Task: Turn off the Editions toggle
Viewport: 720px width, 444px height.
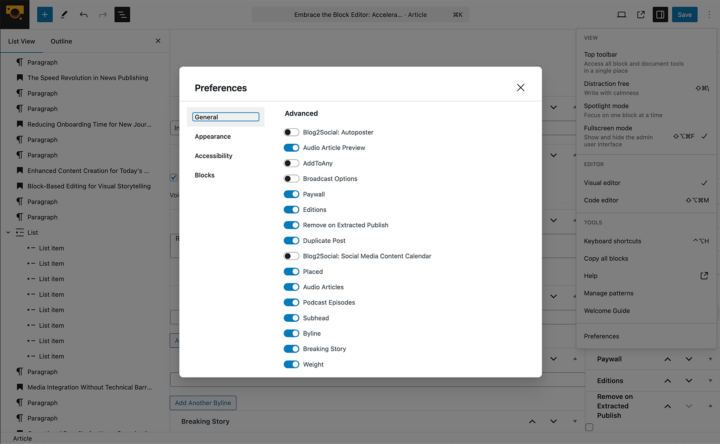Action: coord(291,209)
